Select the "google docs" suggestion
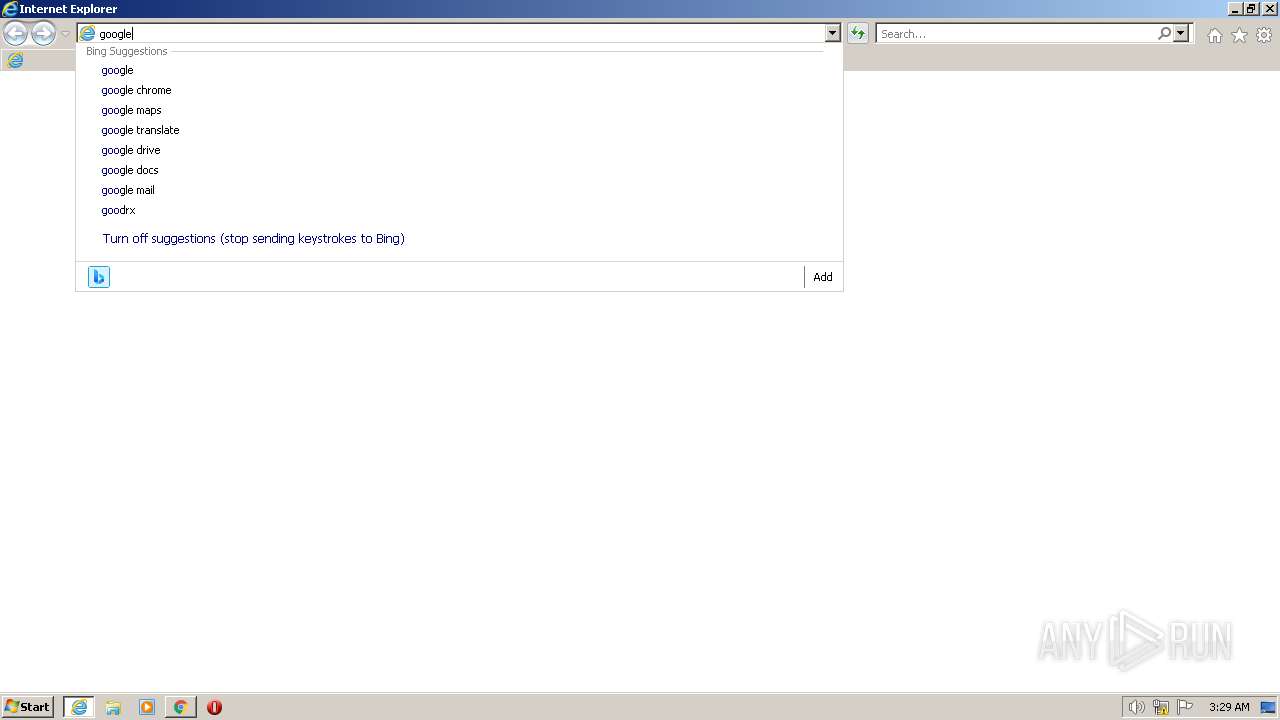1280x720 pixels. point(459,170)
